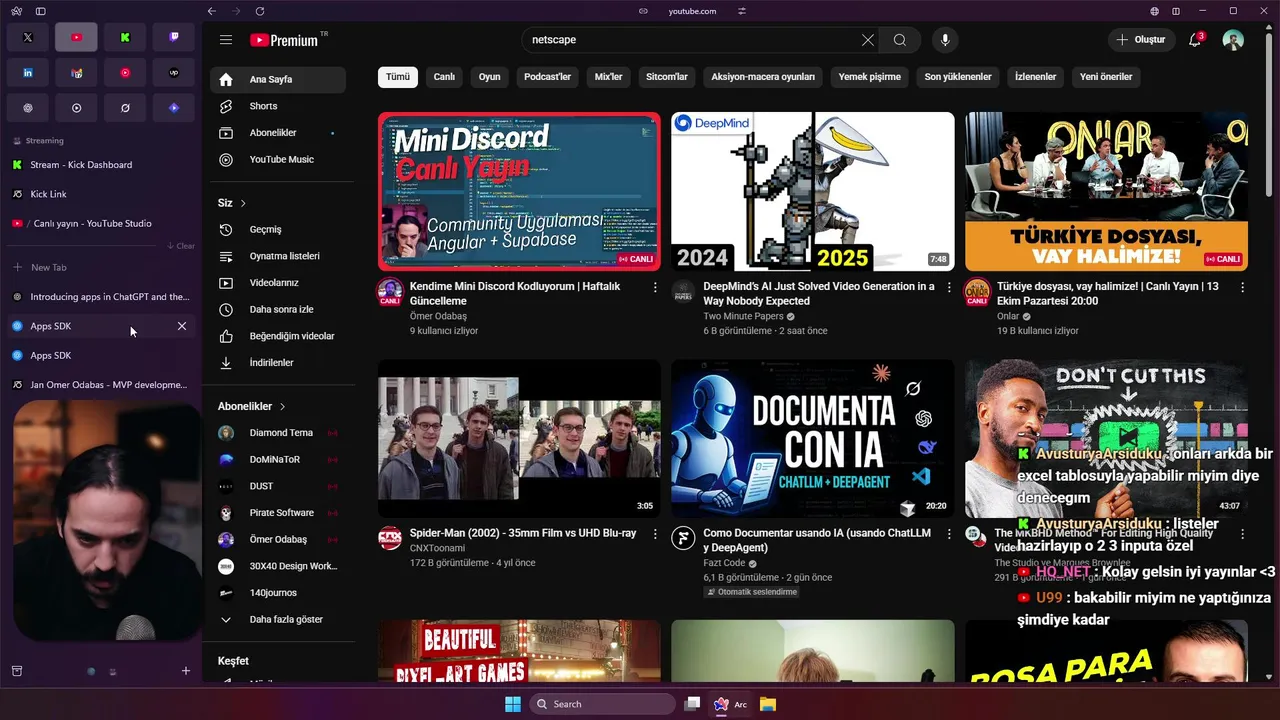Select the Oyun filter chip
The width and height of the screenshot is (1280, 720).
pyautogui.click(x=489, y=77)
